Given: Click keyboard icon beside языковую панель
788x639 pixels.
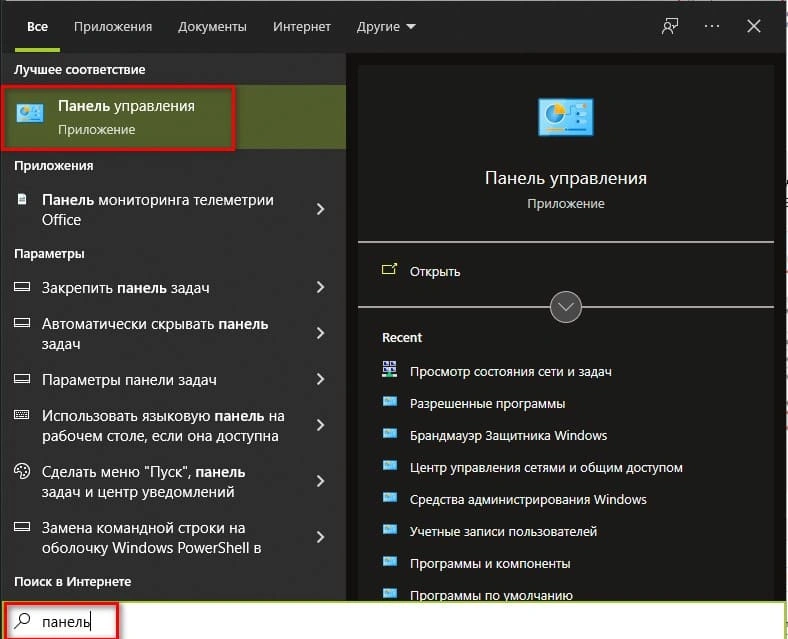Looking at the screenshot, I should tap(22, 414).
